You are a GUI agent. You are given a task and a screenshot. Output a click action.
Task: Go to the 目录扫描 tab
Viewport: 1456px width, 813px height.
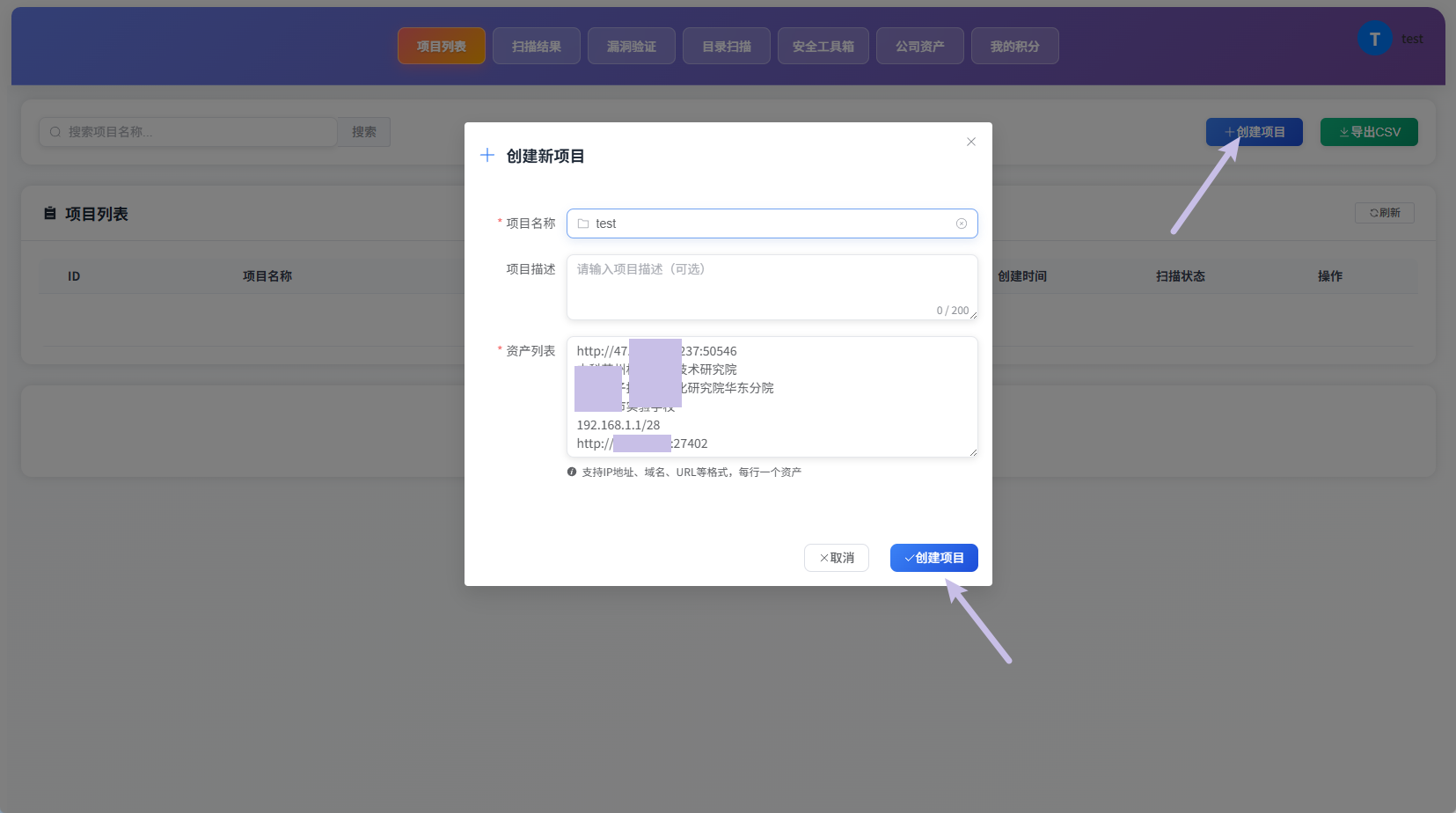[727, 46]
